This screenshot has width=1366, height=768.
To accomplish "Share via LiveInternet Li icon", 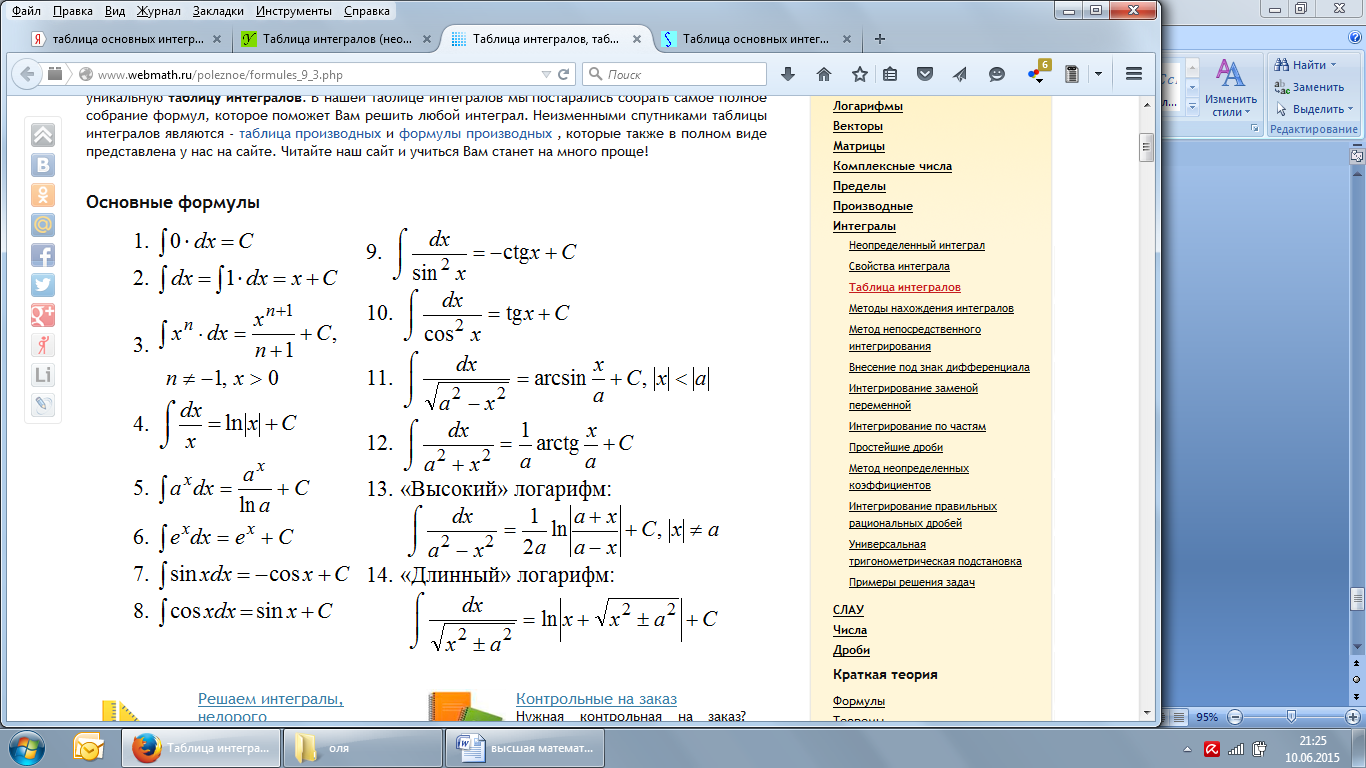I will (x=43, y=375).
